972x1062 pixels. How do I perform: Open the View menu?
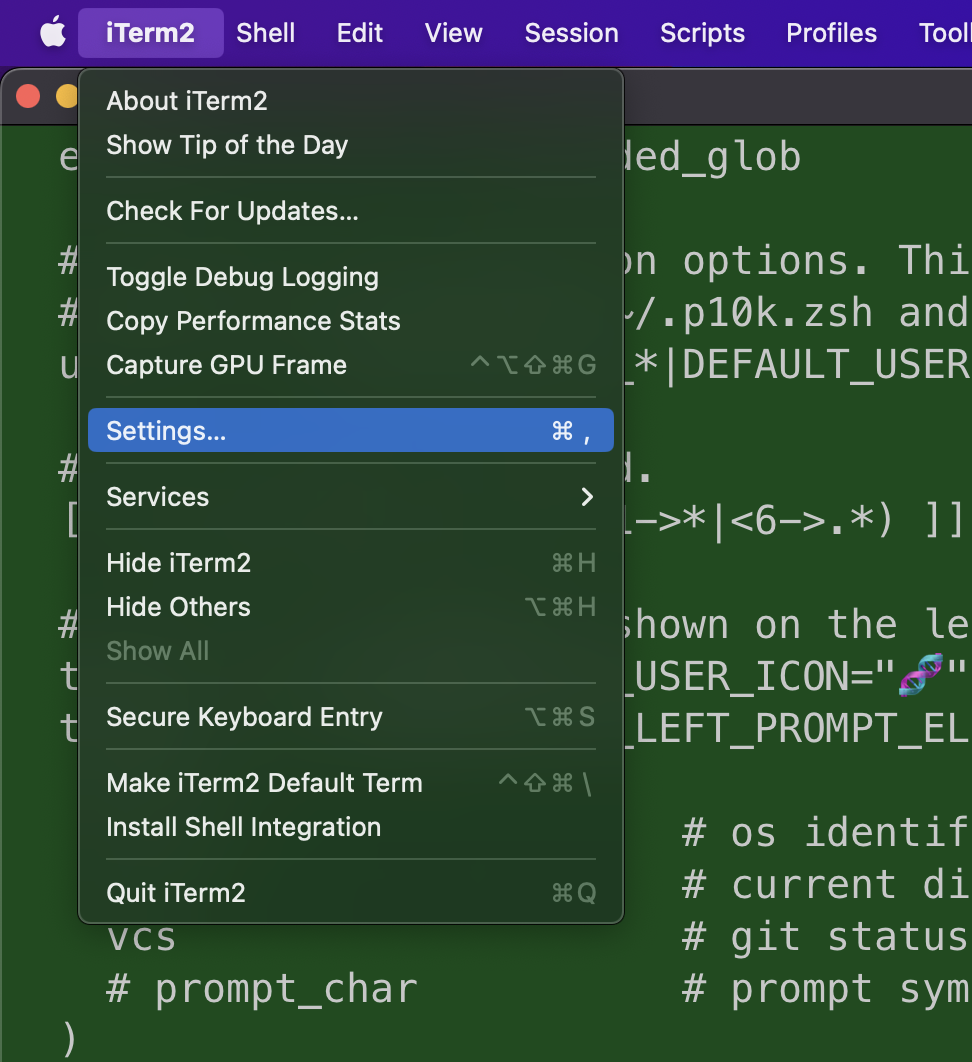tap(453, 33)
